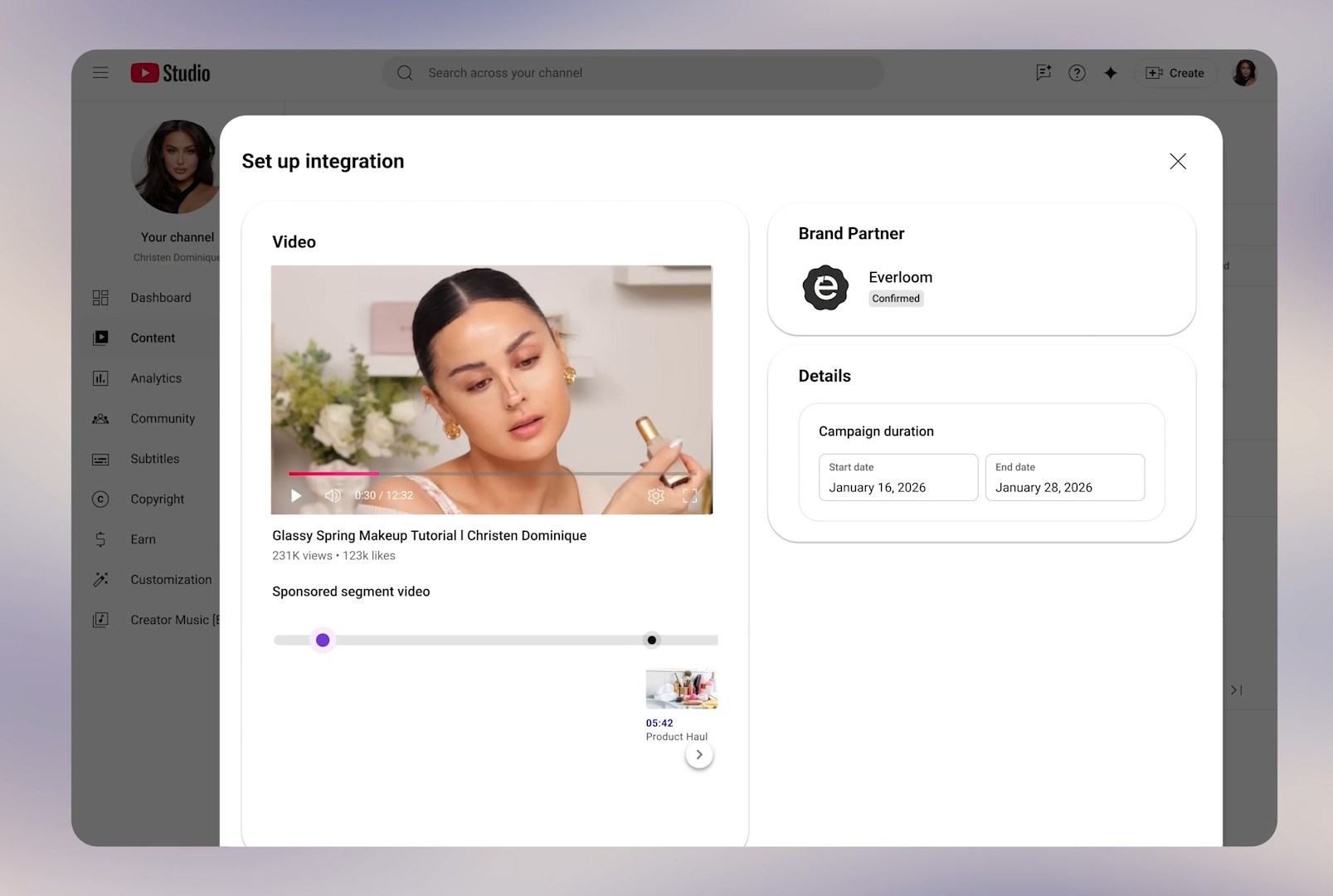The height and width of the screenshot is (896, 1333).
Task: Open video player settings gear
Action: click(x=655, y=496)
